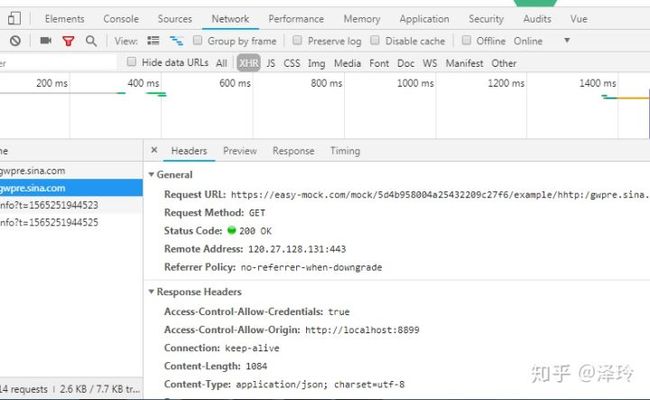Screen dimensions: 650x400
Task: Open network search magnifier
Action: (91, 41)
